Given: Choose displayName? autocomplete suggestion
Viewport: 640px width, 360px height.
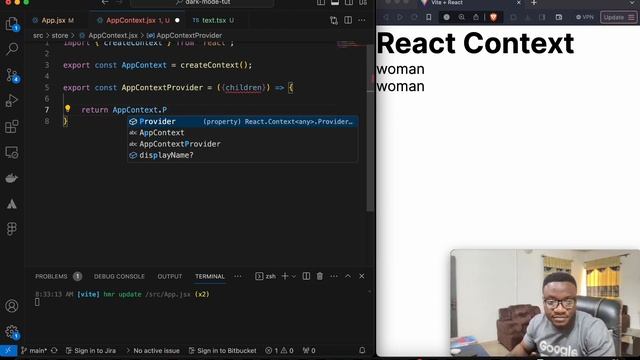Looking at the screenshot, I should (x=243, y=155).
